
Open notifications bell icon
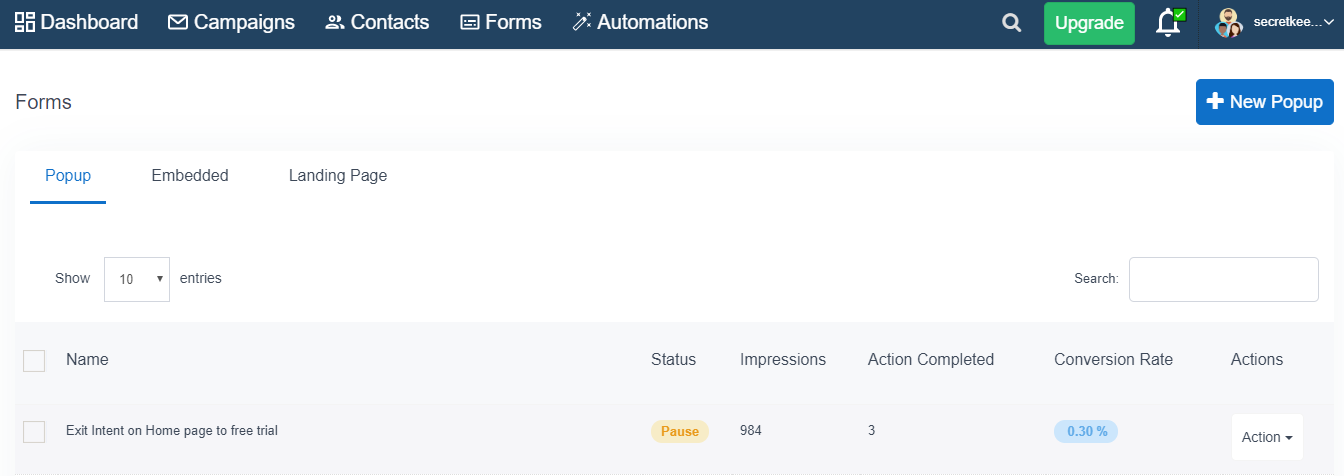point(1169,22)
